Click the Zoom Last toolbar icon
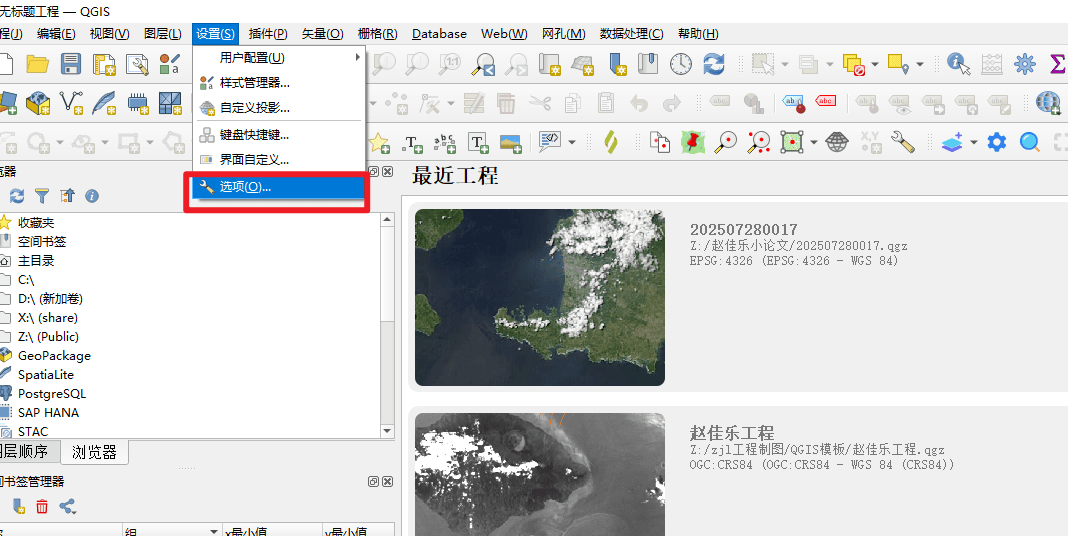Viewport: 1068px width, 536px height. click(484, 64)
